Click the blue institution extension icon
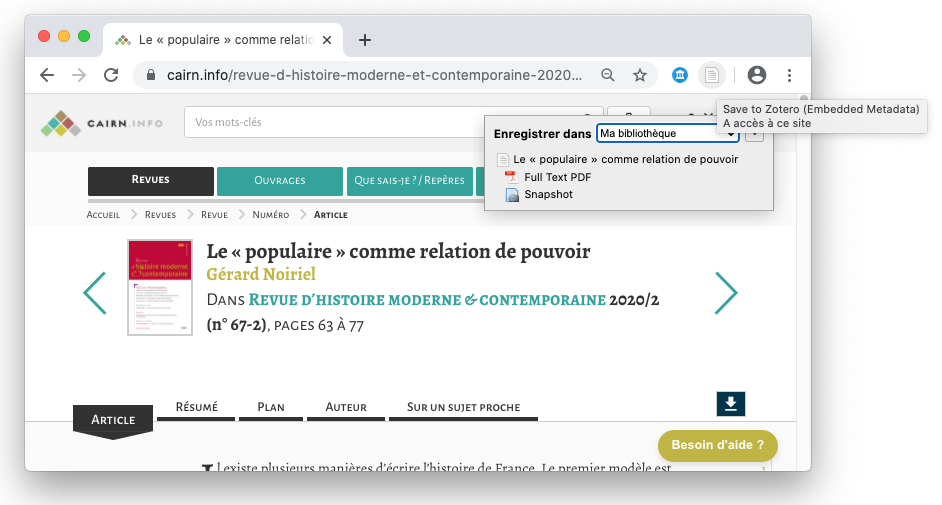This screenshot has width=942, height=505. pyautogui.click(x=679, y=75)
